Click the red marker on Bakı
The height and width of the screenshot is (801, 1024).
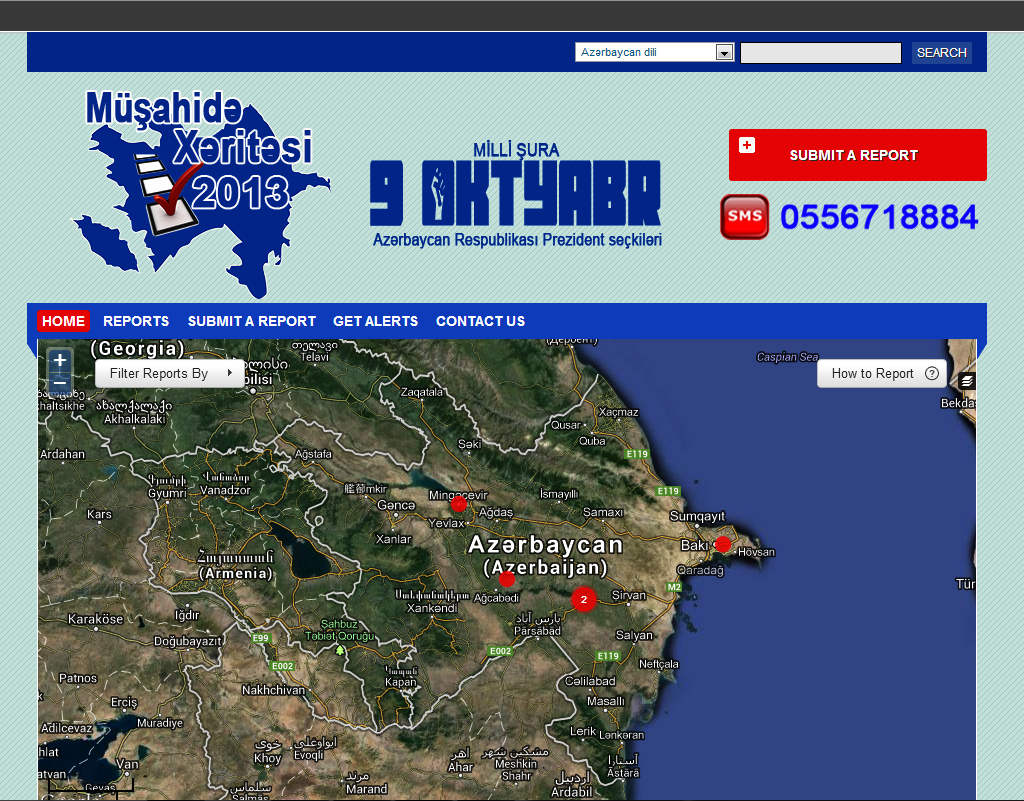coord(723,544)
